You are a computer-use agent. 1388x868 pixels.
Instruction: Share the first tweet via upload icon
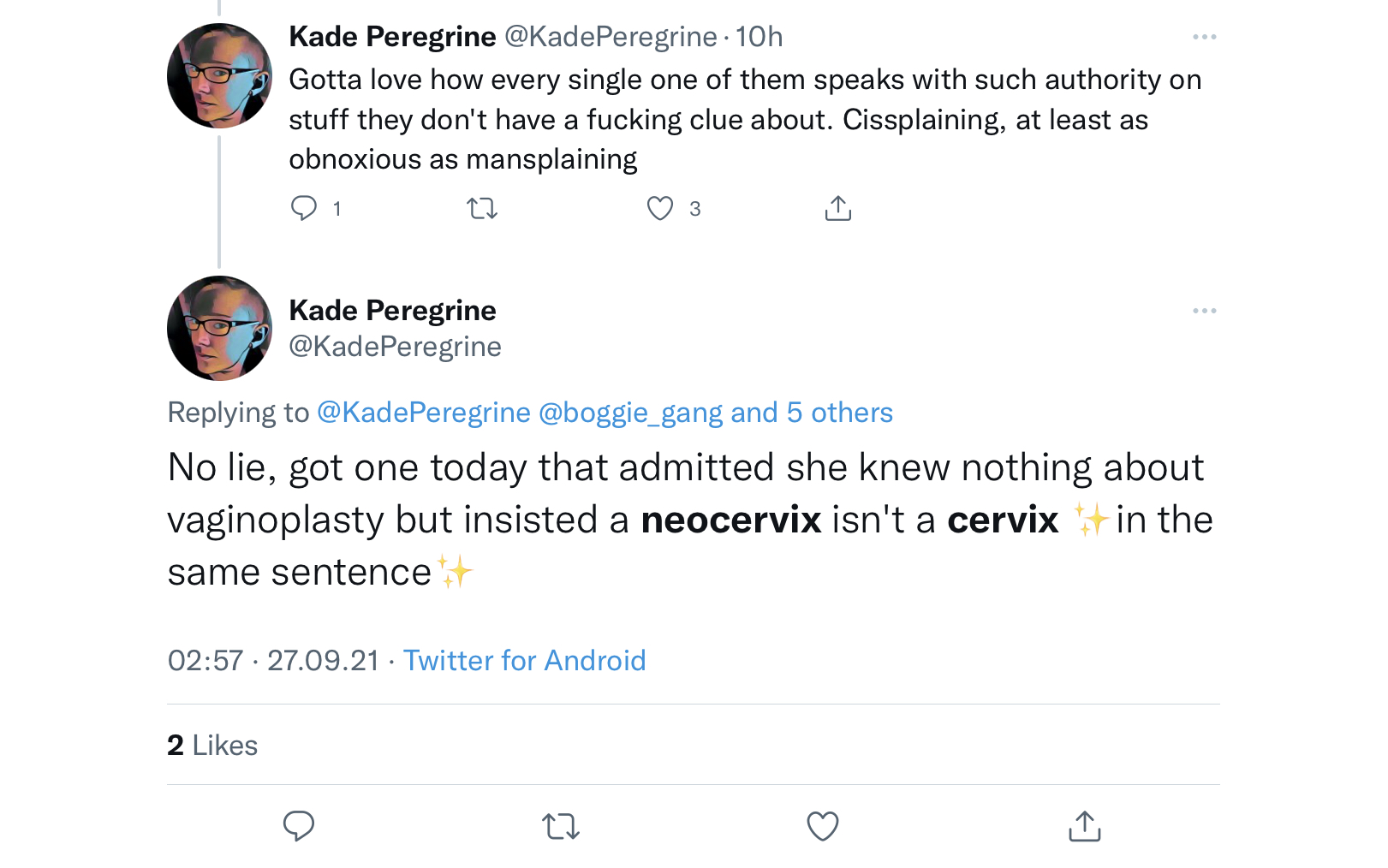[x=838, y=208]
